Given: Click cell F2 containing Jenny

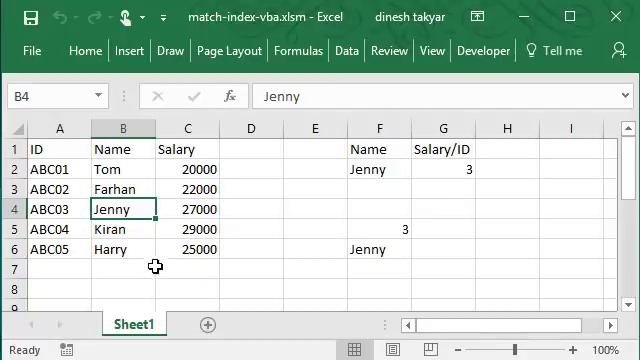Looking at the screenshot, I should (x=380, y=169).
